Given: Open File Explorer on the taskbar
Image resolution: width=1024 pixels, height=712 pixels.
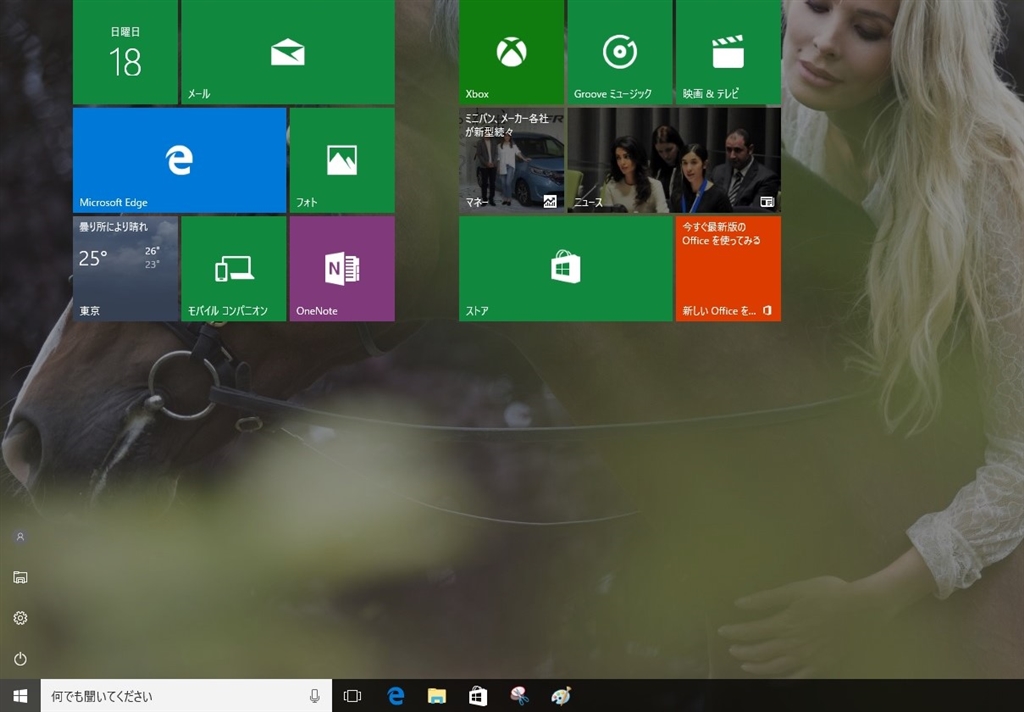Looking at the screenshot, I should [436, 696].
